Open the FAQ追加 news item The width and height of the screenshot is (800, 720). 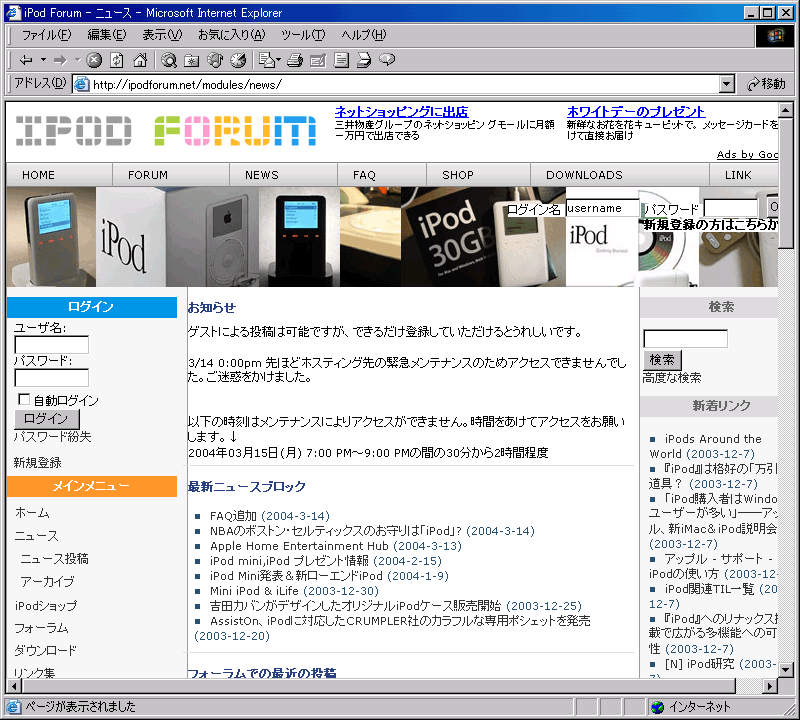pyautogui.click(x=233, y=516)
